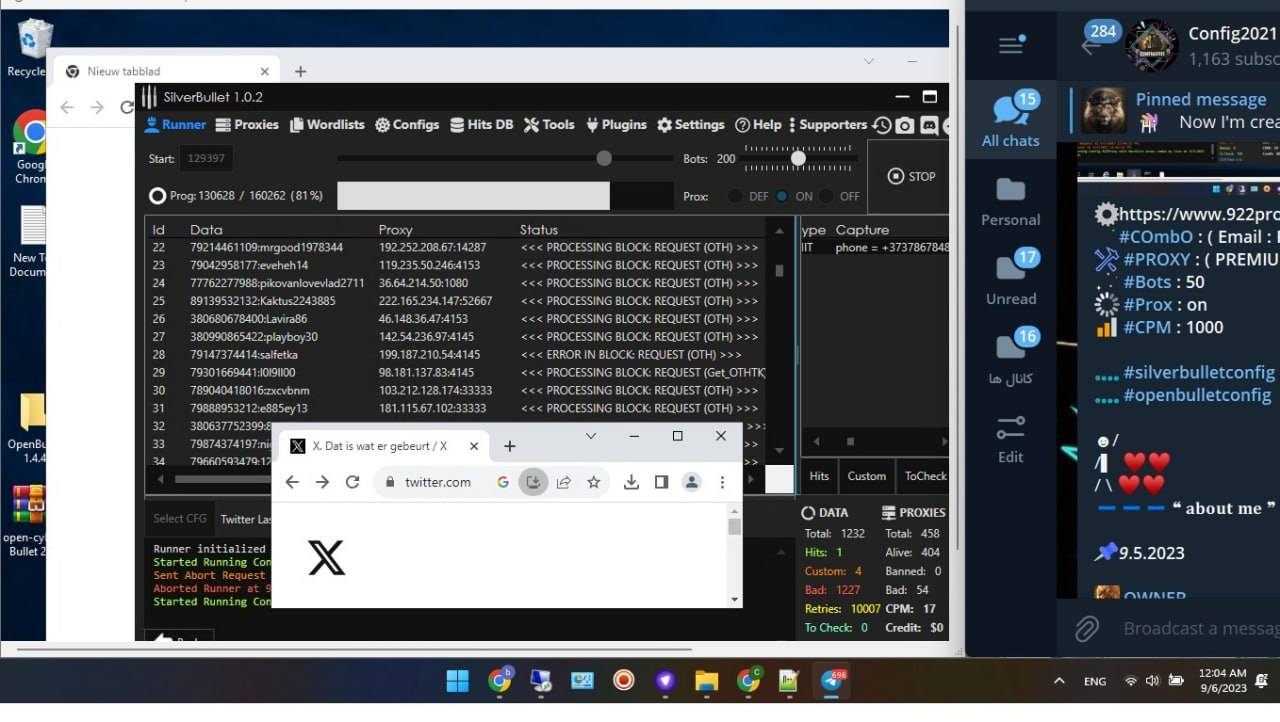
Task: Open the Discord icon in SilverBullet
Action: 929,125
